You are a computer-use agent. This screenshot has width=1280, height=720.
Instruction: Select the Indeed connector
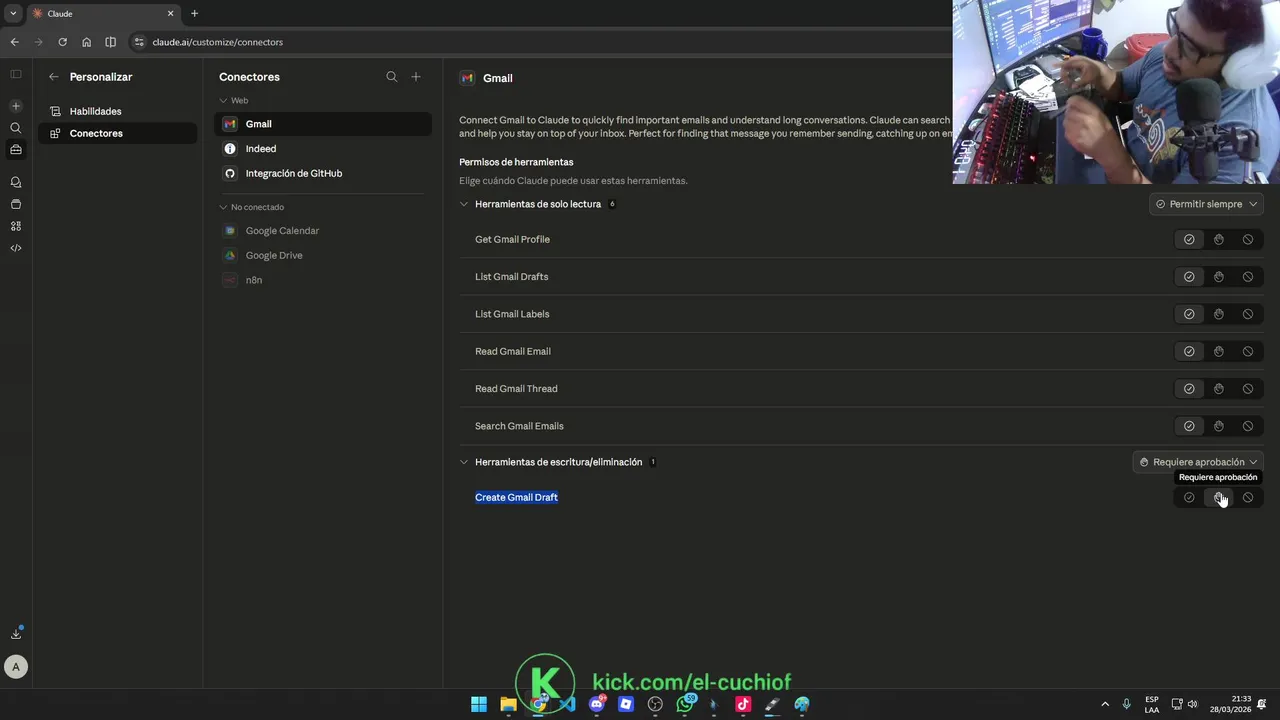click(323, 149)
